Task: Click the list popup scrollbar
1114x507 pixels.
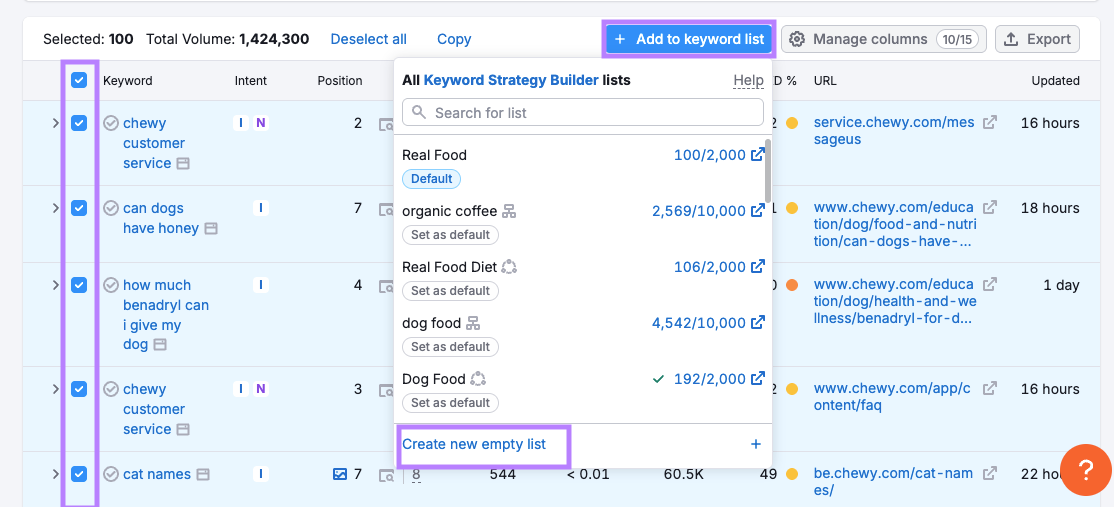Action: click(x=768, y=170)
